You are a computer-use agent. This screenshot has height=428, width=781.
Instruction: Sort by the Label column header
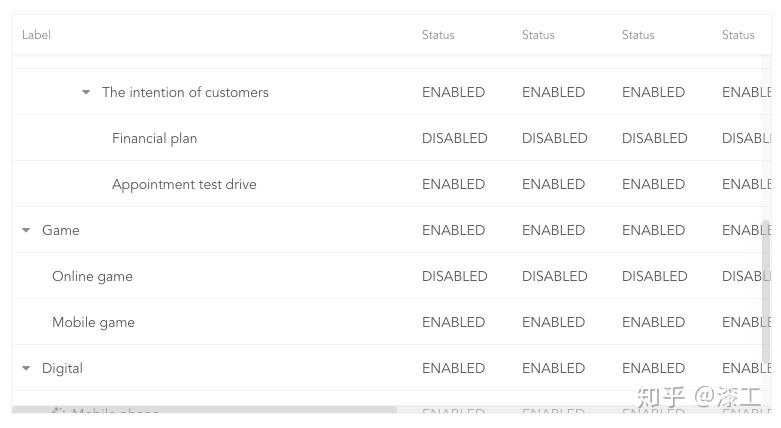[x=36, y=35]
